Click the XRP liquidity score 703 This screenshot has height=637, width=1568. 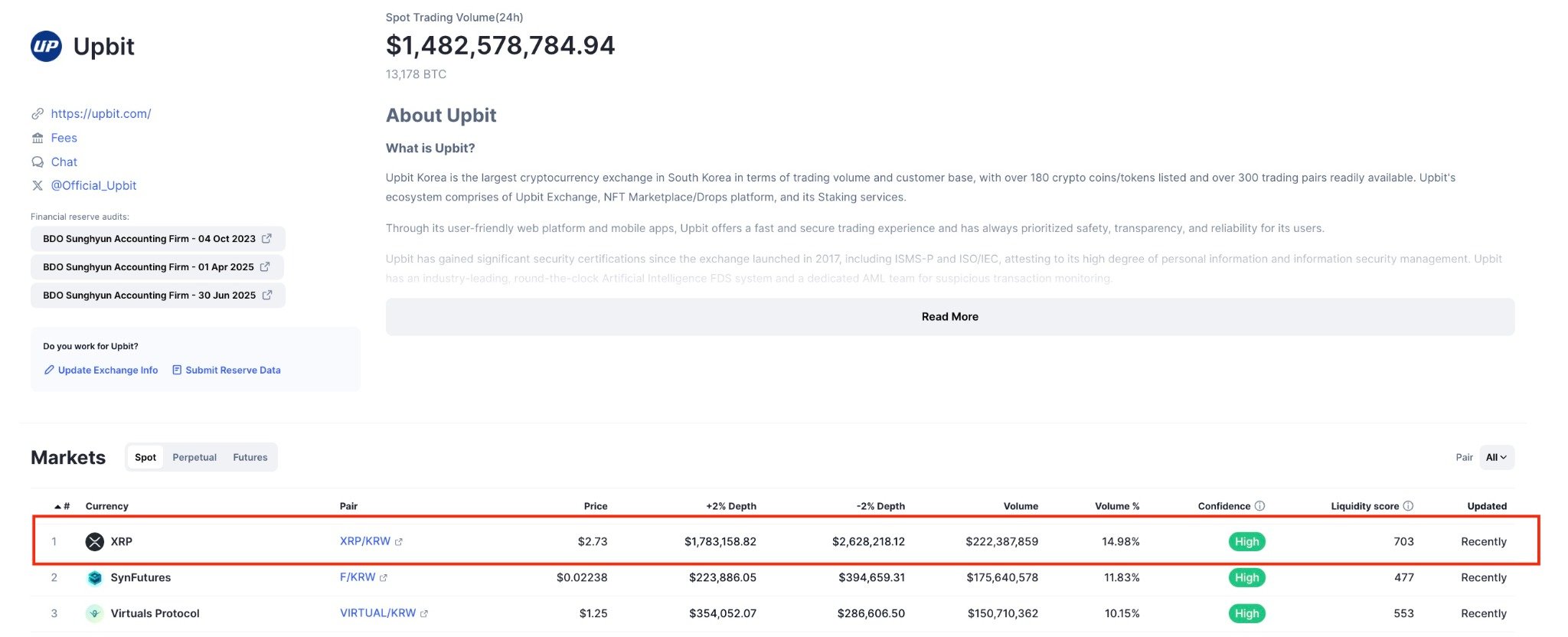tap(1403, 541)
